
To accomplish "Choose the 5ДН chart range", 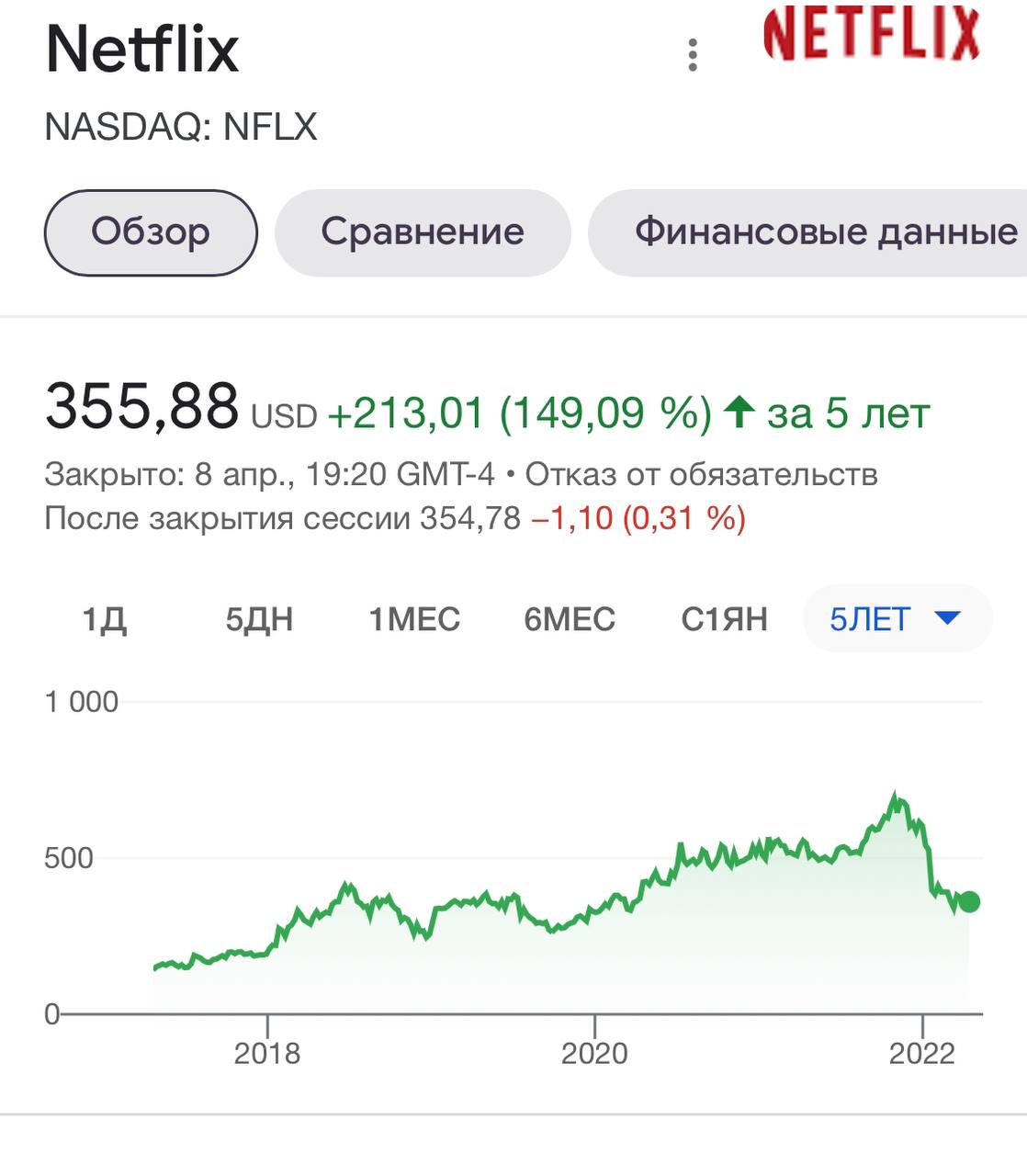I will (x=259, y=619).
